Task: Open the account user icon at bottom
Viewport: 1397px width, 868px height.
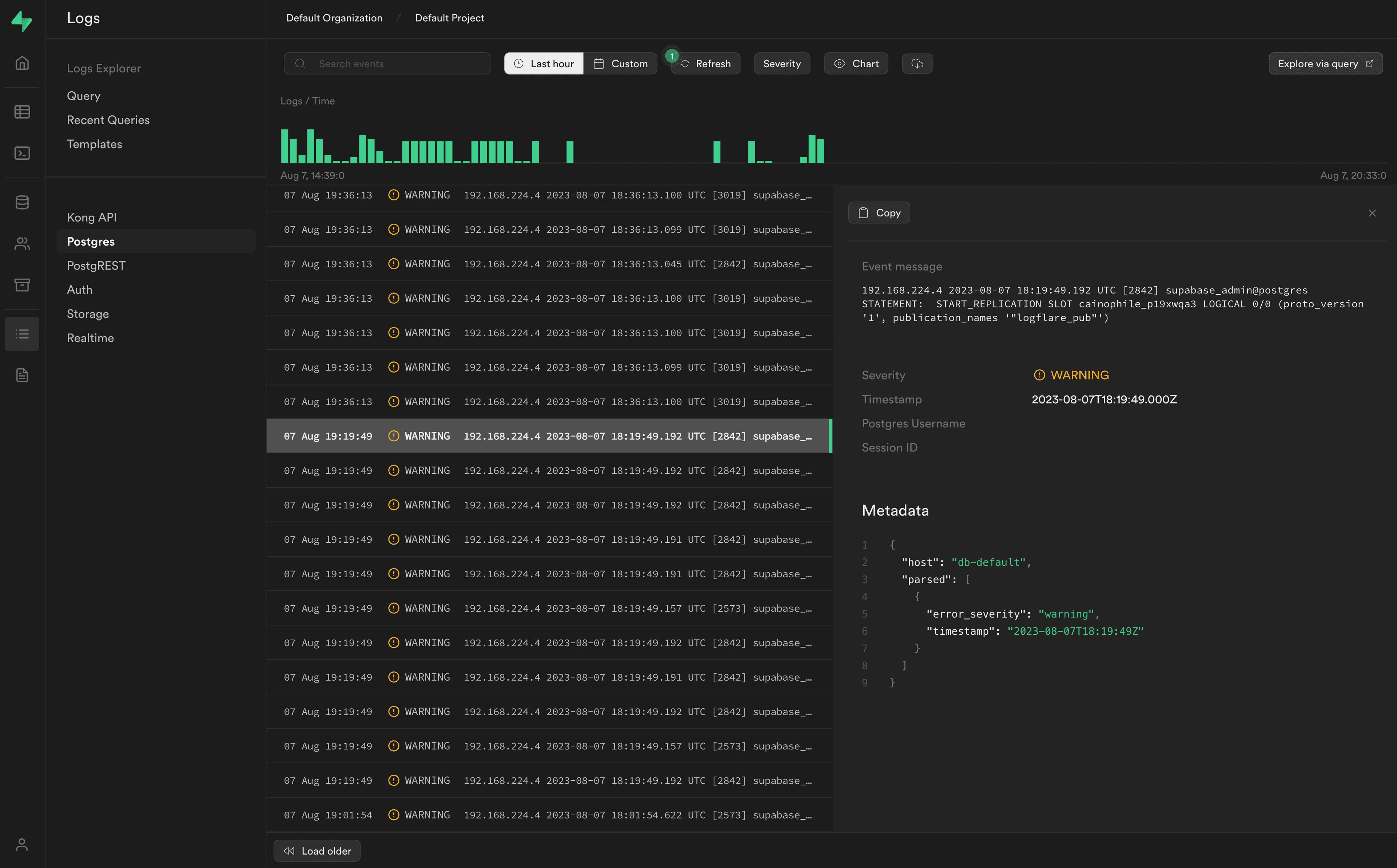Action: click(x=22, y=844)
